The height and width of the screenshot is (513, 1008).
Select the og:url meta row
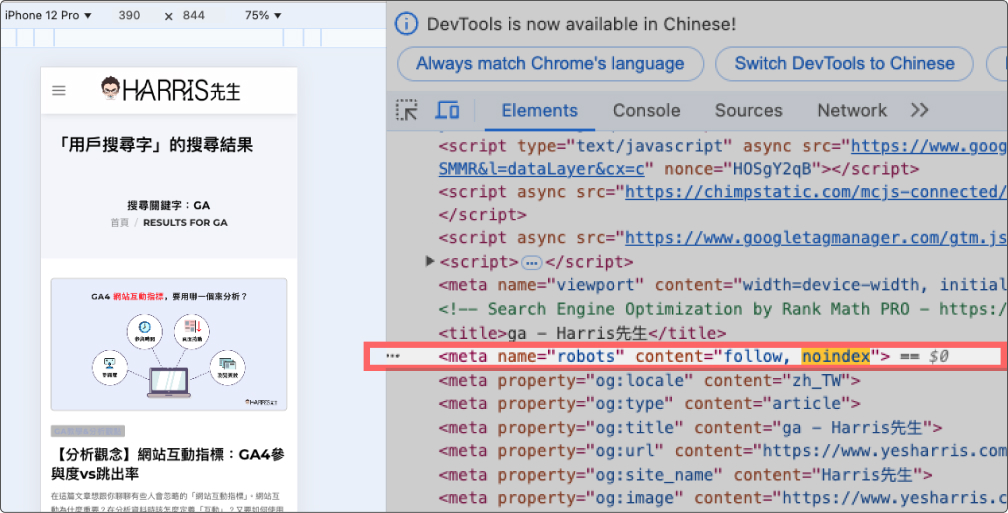(722, 451)
